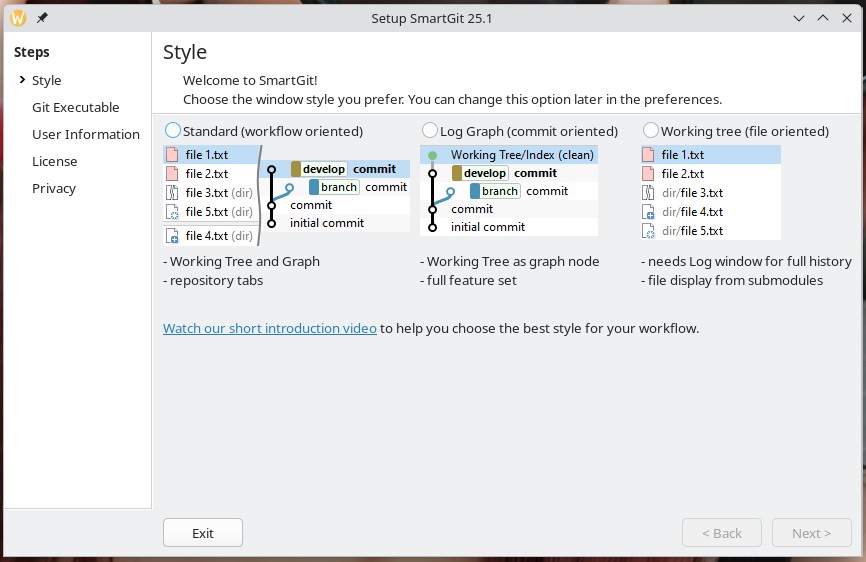Click file 3.txt icon in Standard preview
The width and height of the screenshot is (866, 562).
point(172,193)
